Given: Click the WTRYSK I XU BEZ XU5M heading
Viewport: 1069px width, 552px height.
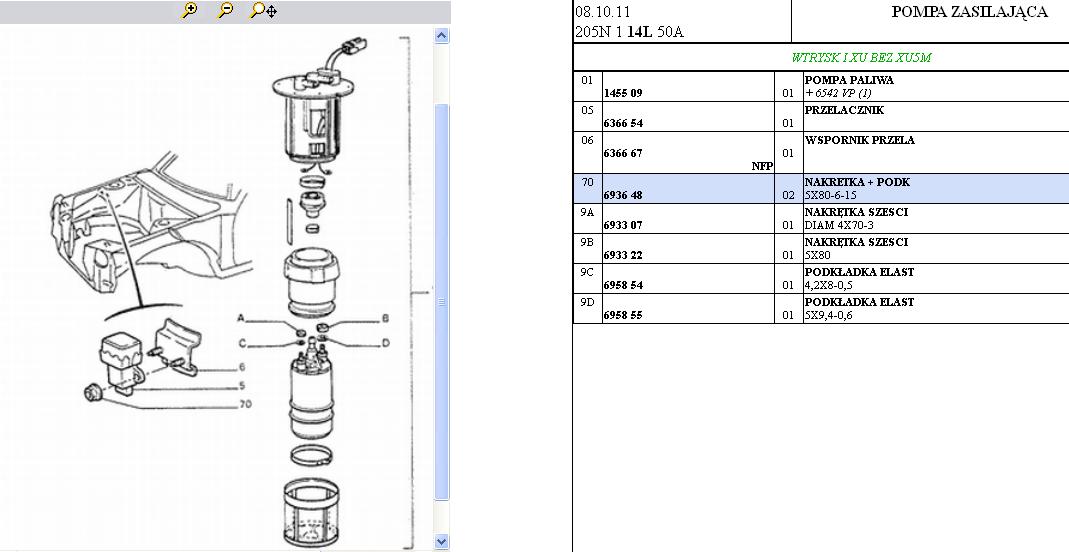Looking at the screenshot, I should click(860, 58).
